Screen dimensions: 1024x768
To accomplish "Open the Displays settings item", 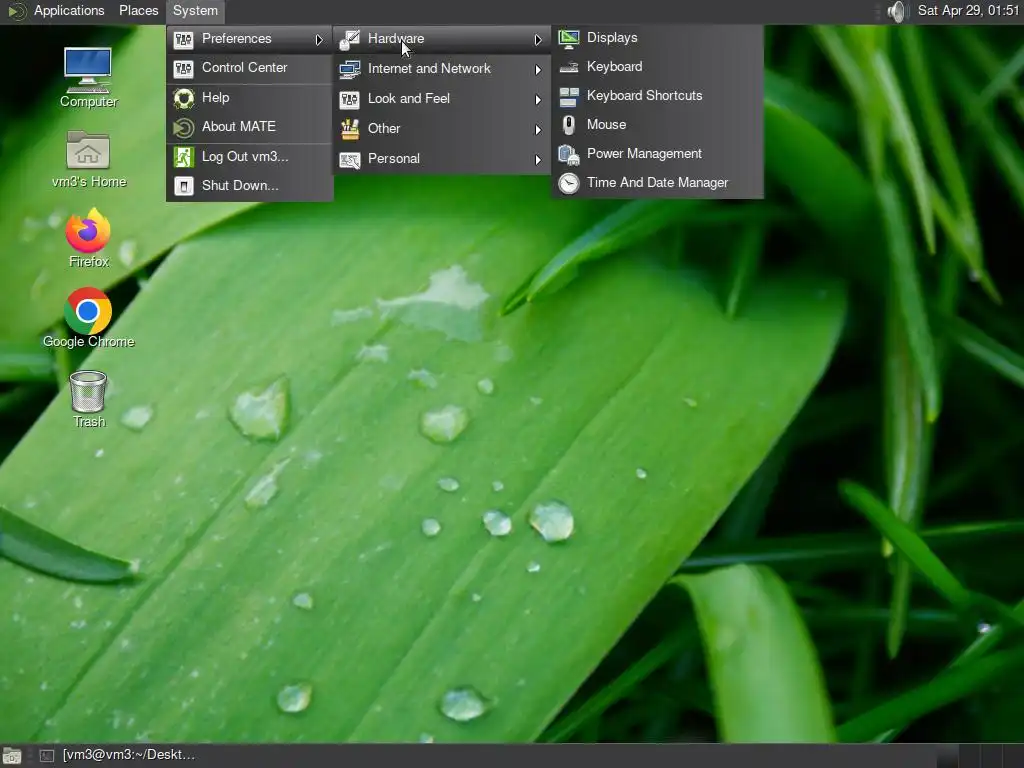I will (x=657, y=38).
